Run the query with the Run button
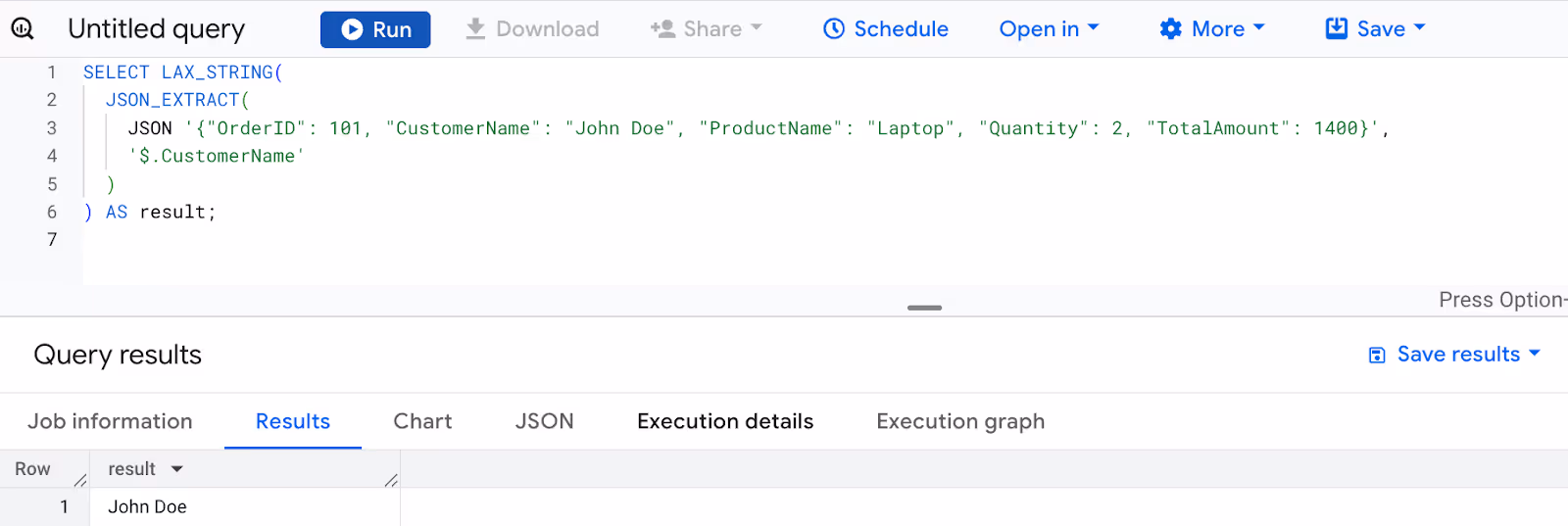This screenshot has height=526, width=1568. coord(375,29)
